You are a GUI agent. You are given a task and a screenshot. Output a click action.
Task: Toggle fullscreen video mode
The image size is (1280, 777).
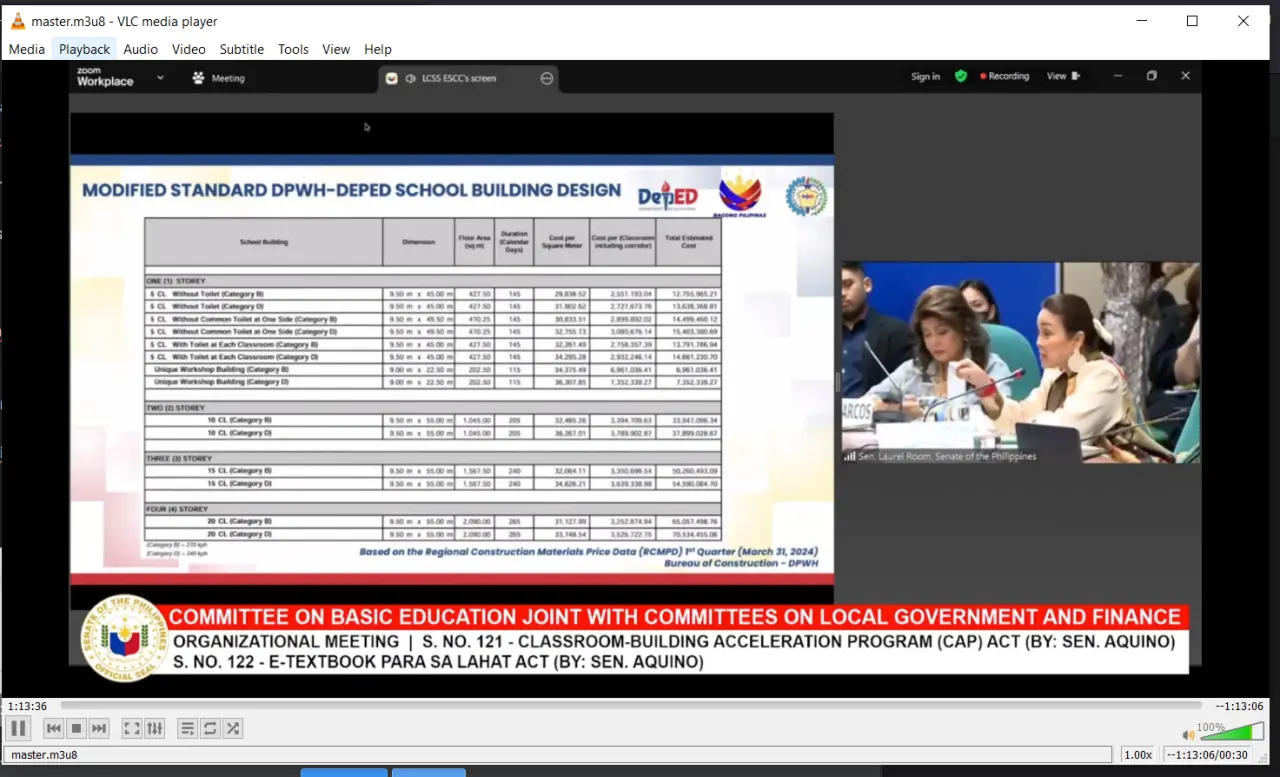pyautogui.click(x=132, y=729)
